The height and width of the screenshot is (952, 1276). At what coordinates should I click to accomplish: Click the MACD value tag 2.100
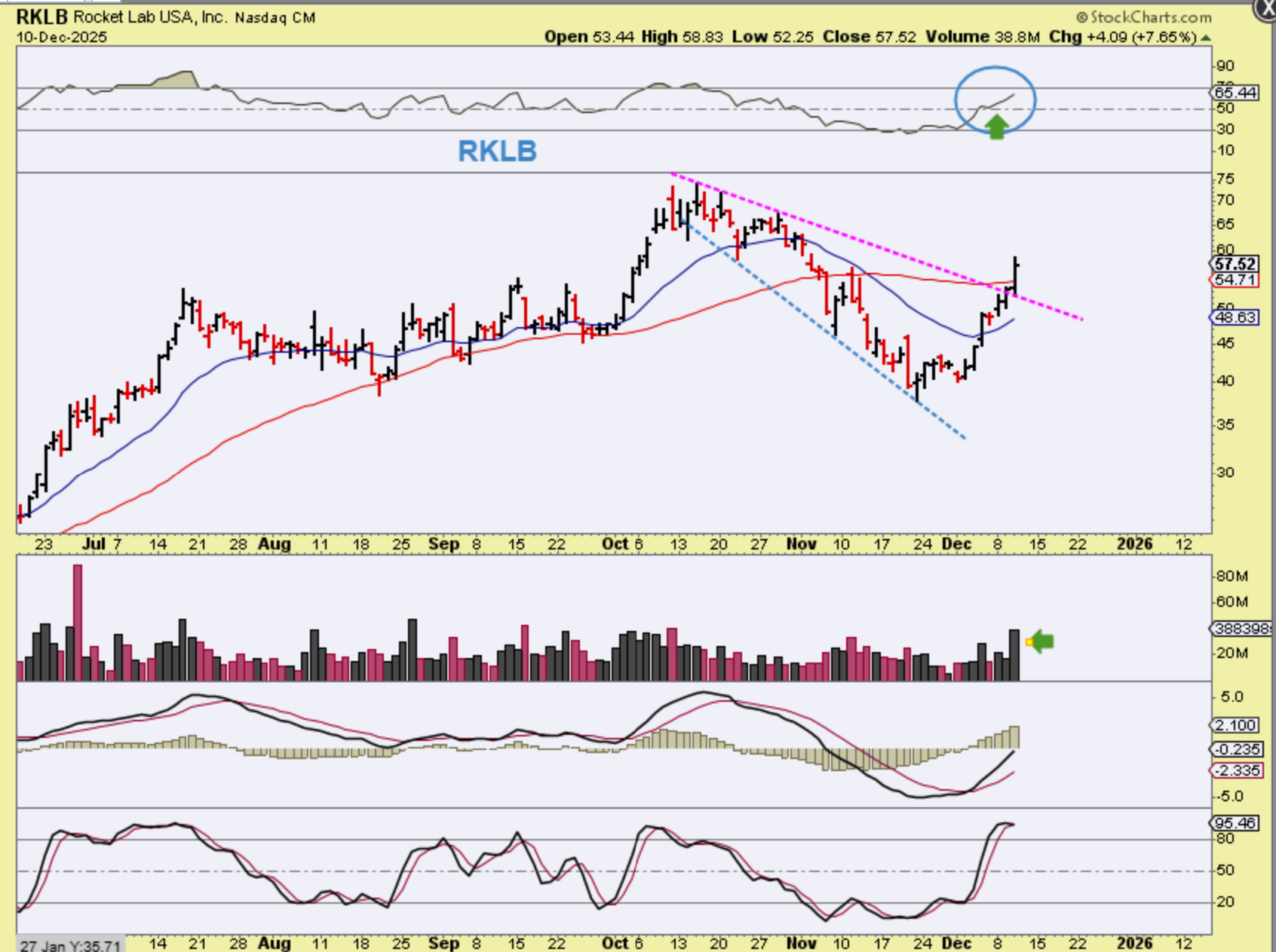[x=1236, y=725]
